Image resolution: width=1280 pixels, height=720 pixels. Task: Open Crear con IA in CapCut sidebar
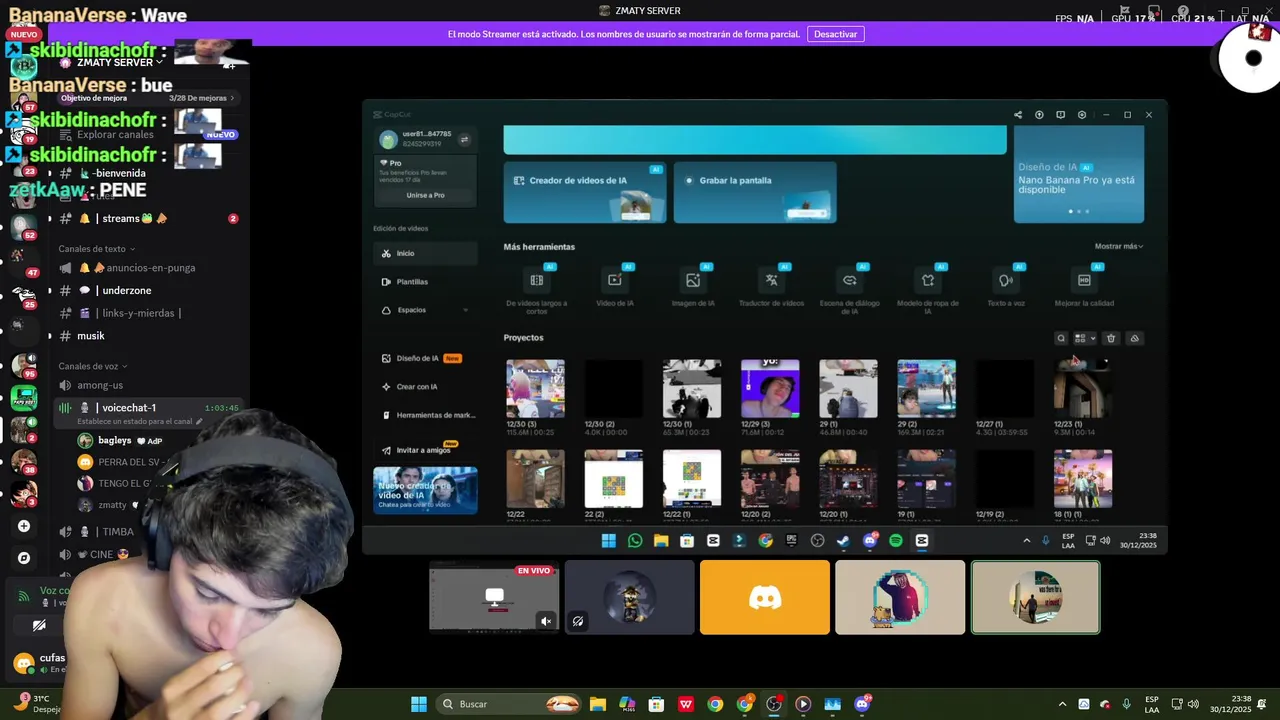tap(425, 386)
